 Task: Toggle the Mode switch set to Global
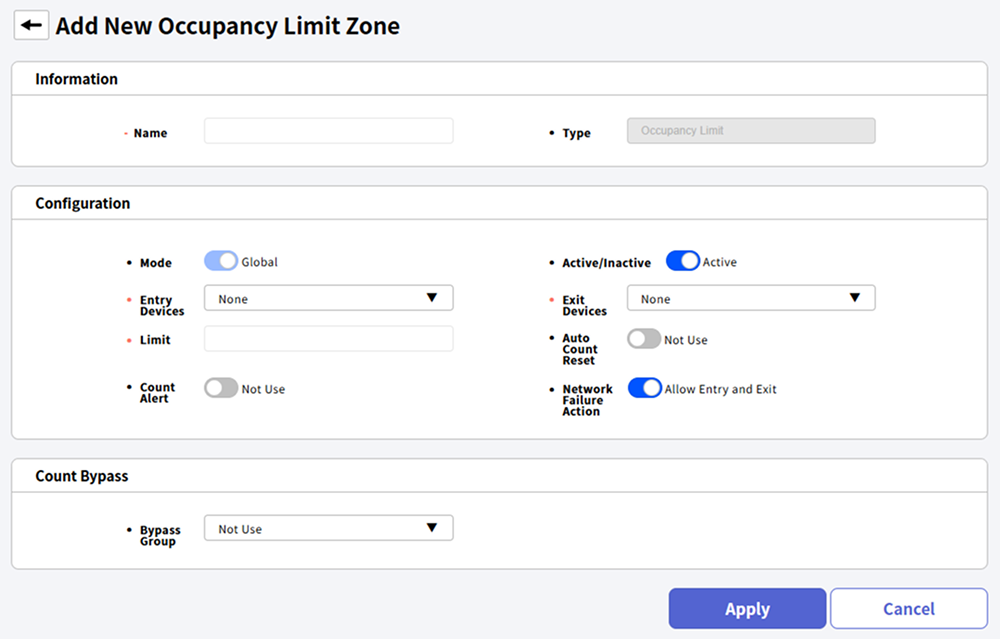(x=221, y=261)
